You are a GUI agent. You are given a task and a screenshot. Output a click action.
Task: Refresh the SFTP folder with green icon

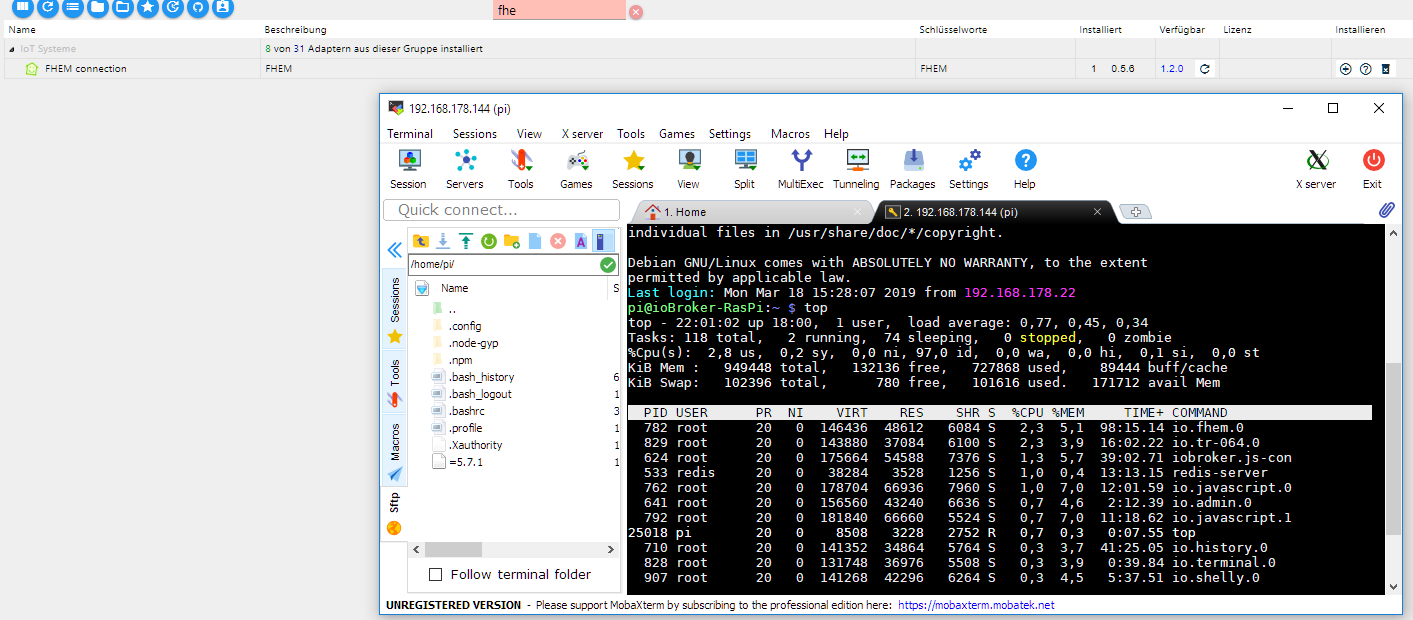489,241
